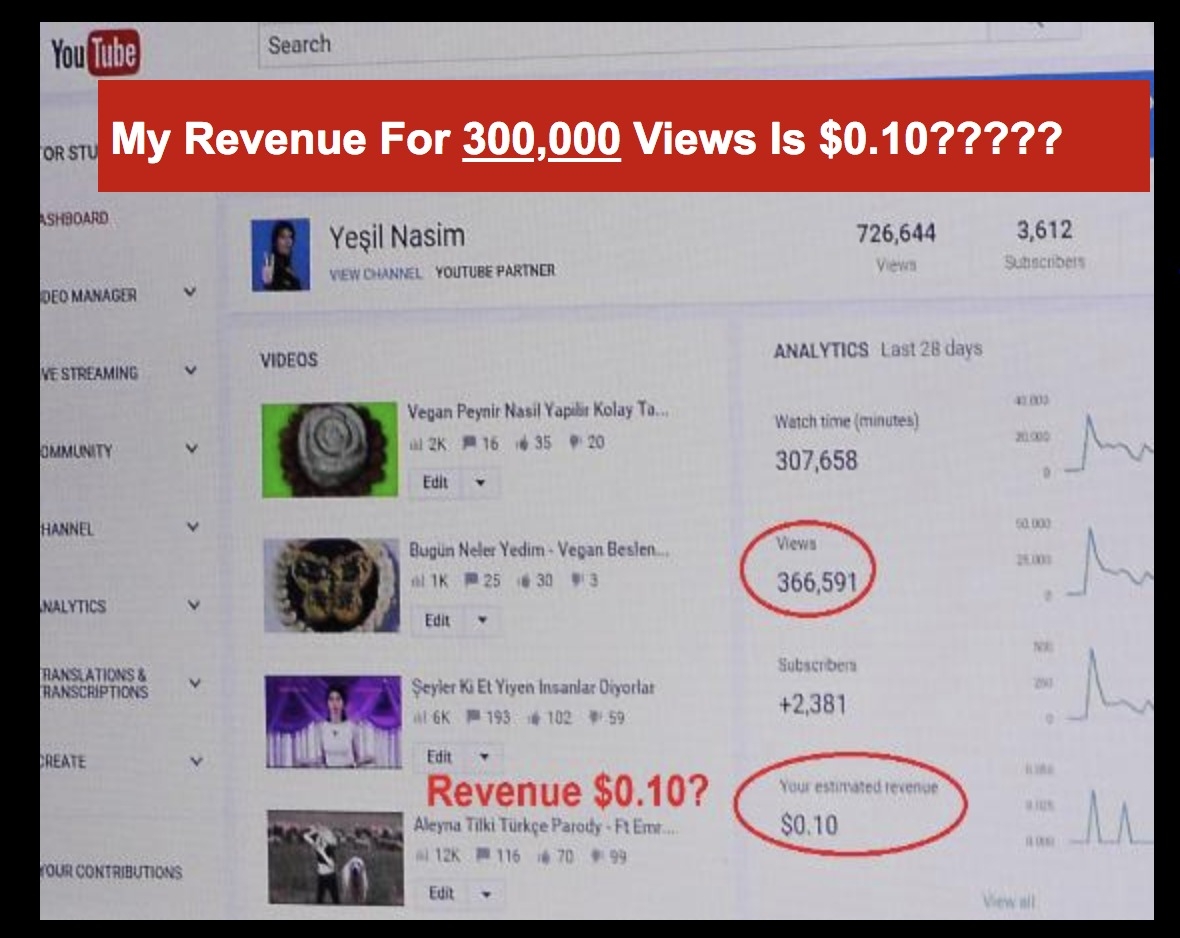1180x938 pixels.
Task: Click the 726,644 total views count
Action: (896, 233)
